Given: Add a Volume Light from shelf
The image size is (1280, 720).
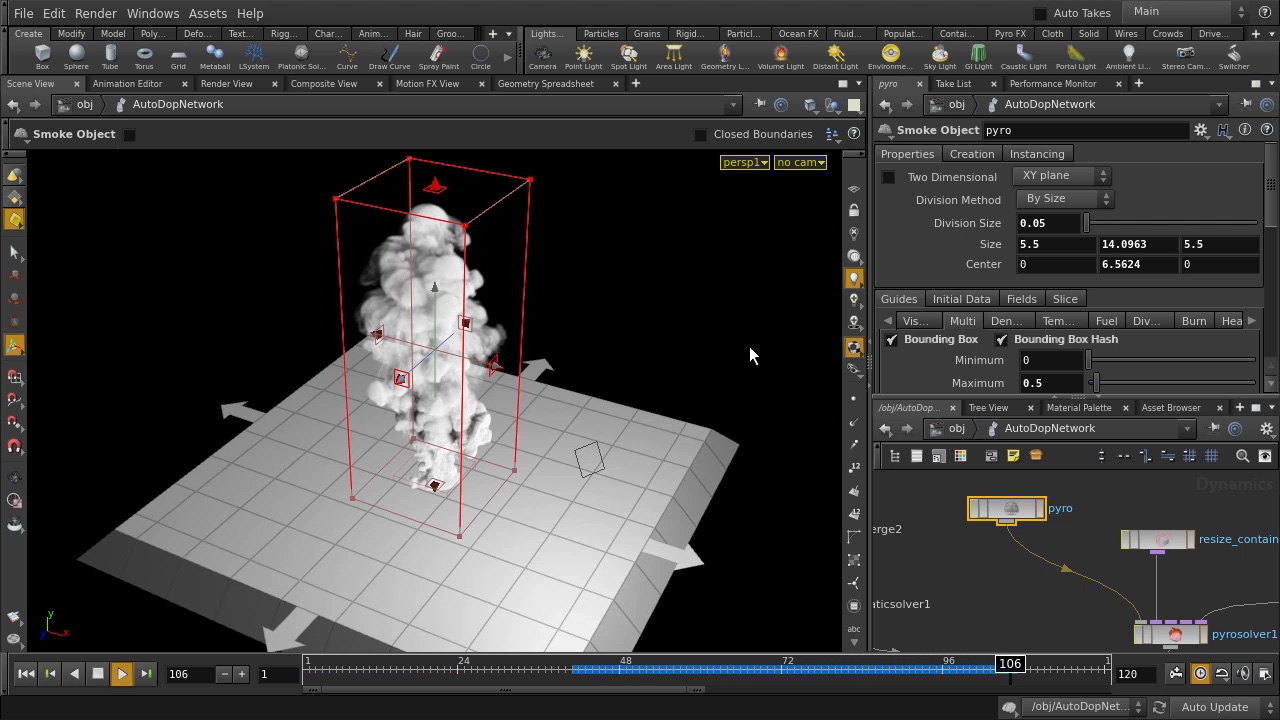Looking at the screenshot, I should point(781,57).
